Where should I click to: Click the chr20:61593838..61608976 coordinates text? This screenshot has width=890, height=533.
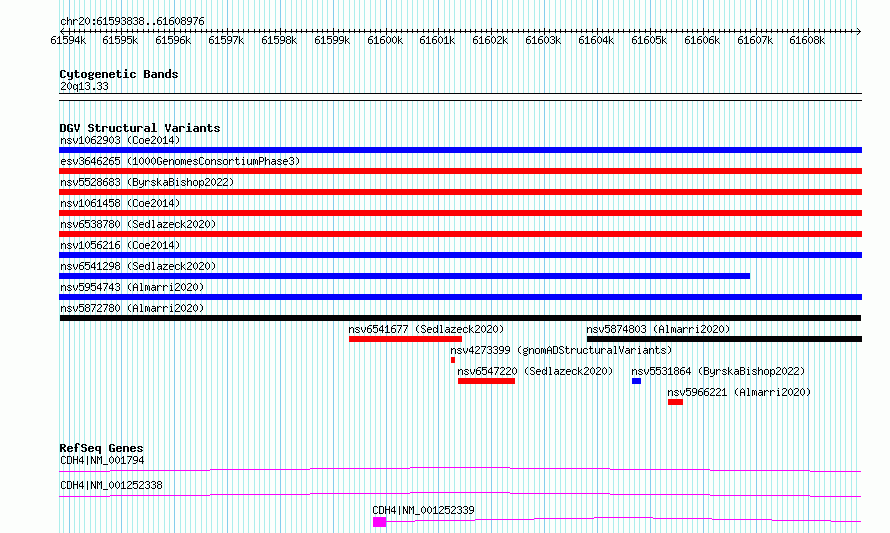point(132,21)
